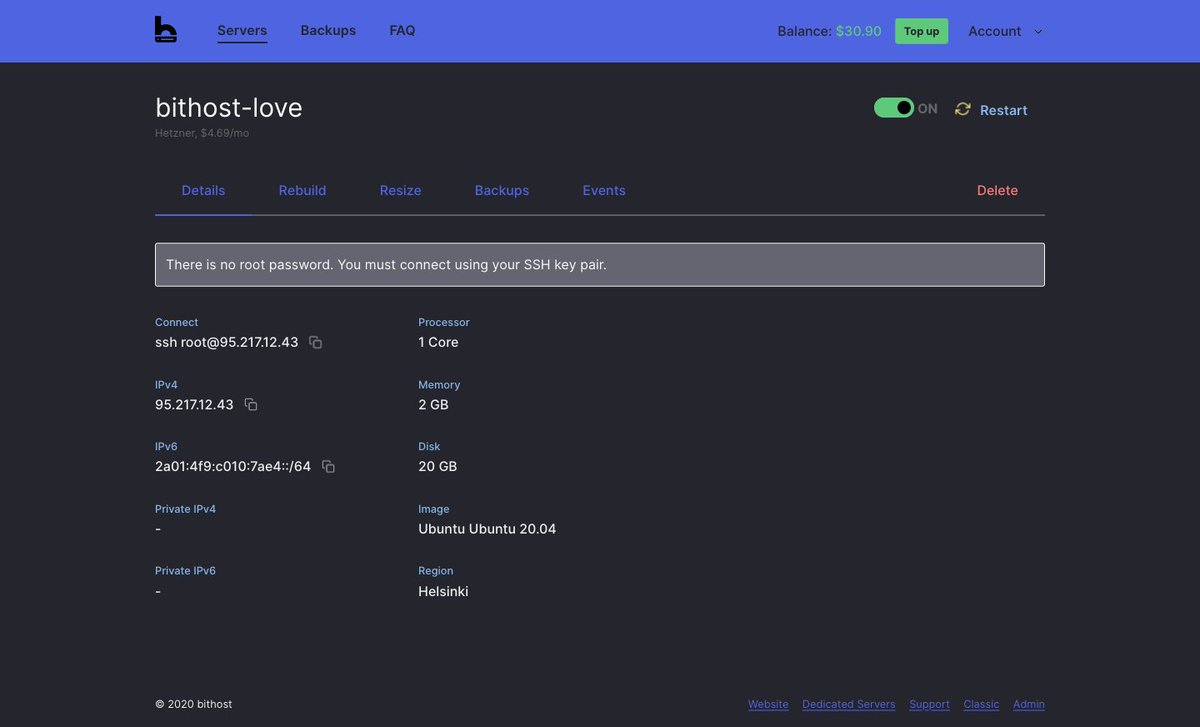The height and width of the screenshot is (727, 1200).
Task: Click the Disk label
Action: pyautogui.click(x=429, y=447)
